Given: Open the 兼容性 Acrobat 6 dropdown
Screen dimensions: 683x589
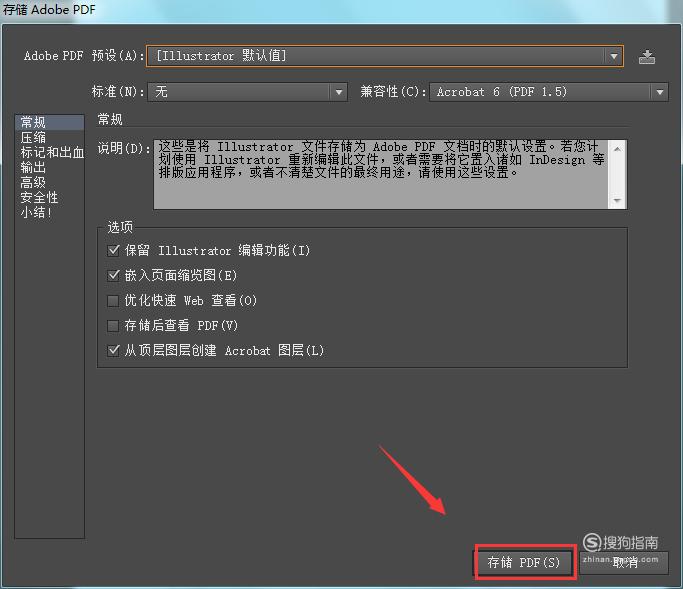Looking at the screenshot, I should tap(548, 92).
